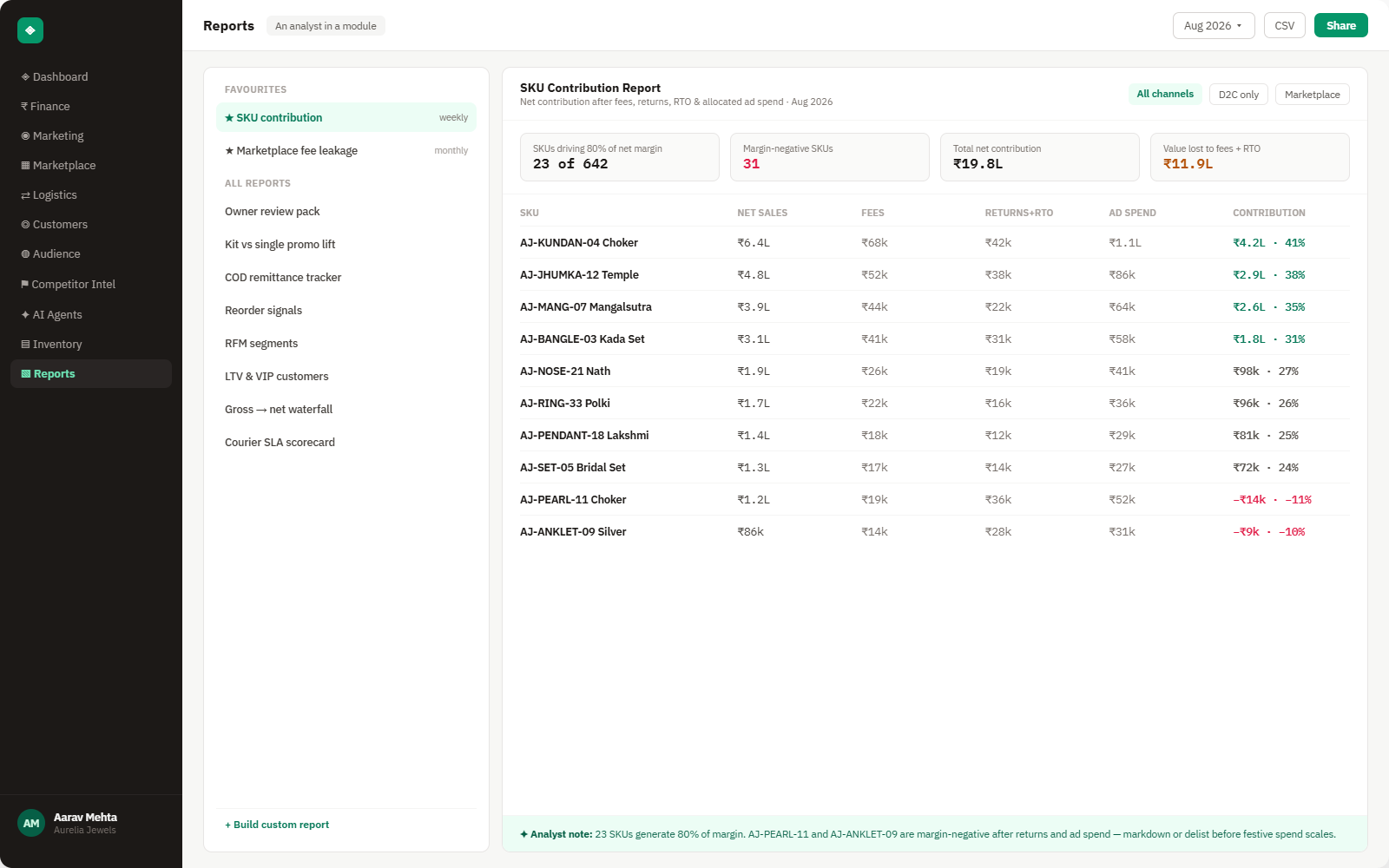Open the SKU contribution favourite report
The height and width of the screenshot is (868, 1389).
pos(346,117)
